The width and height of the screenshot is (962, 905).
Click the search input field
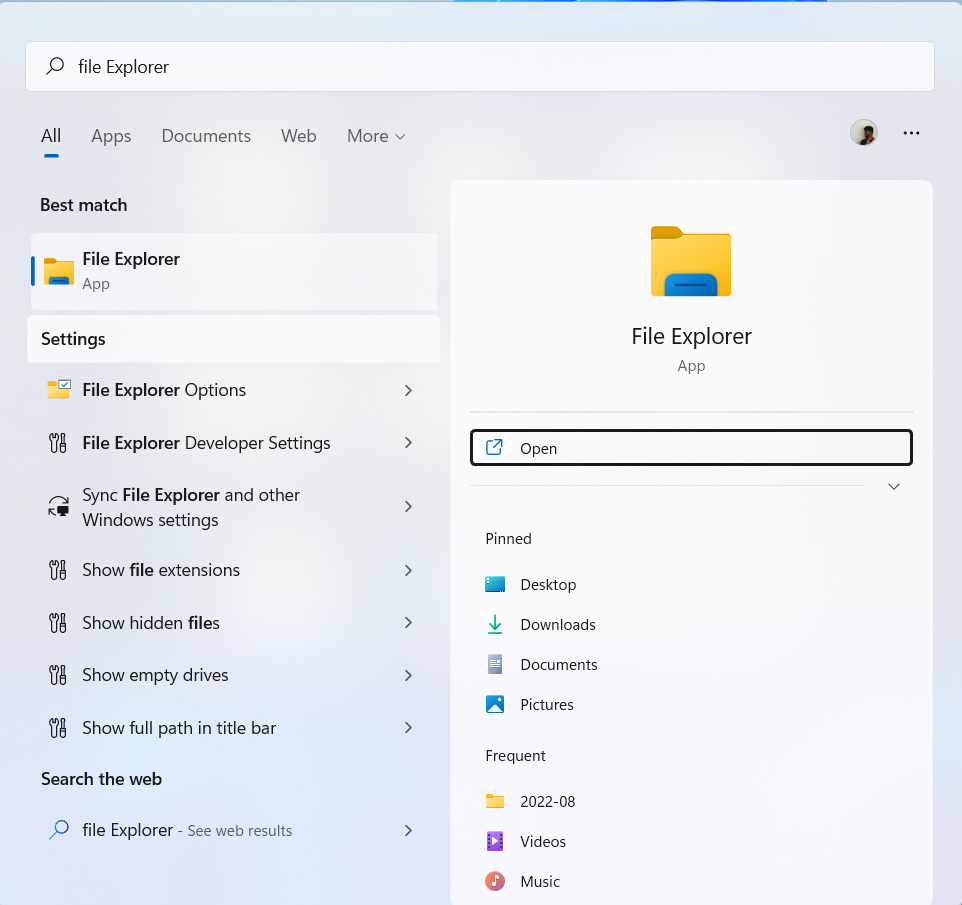tap(480, 67)
